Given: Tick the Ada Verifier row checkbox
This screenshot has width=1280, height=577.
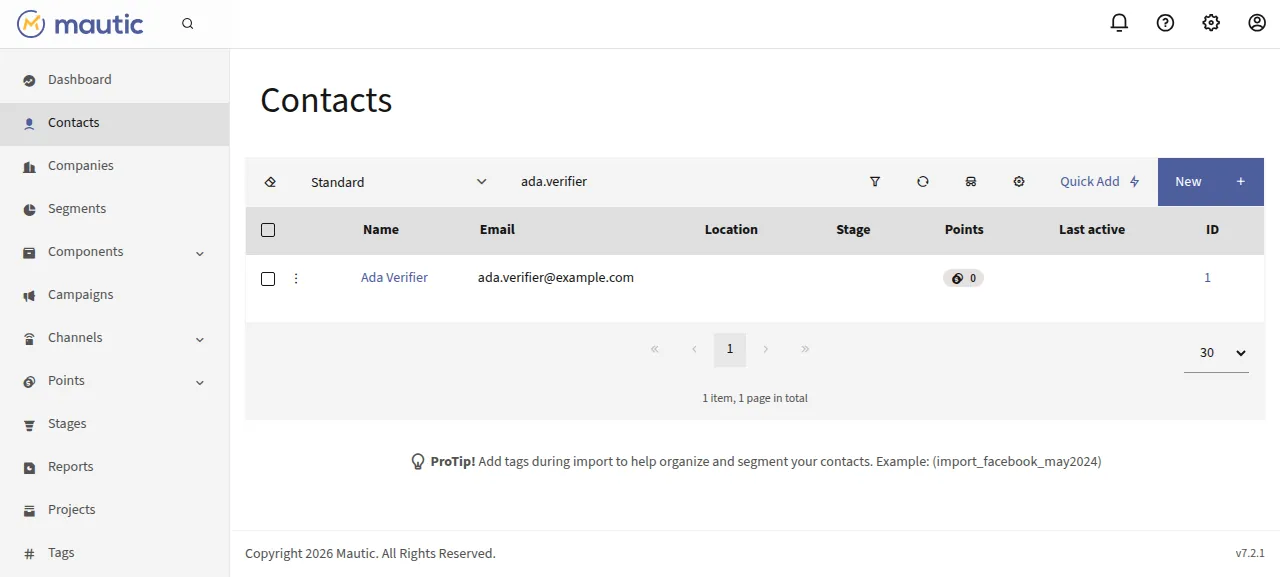Looking at the screenshot, I should tap(268, 279).
